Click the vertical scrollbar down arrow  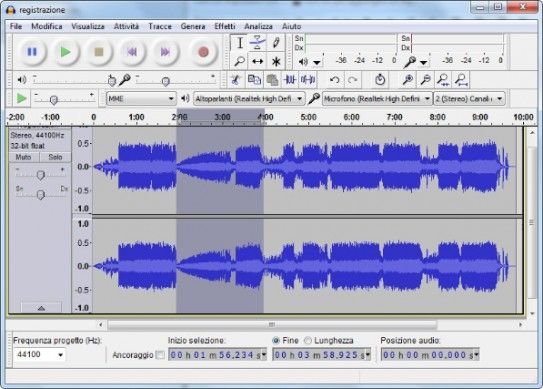coord(532,313)
